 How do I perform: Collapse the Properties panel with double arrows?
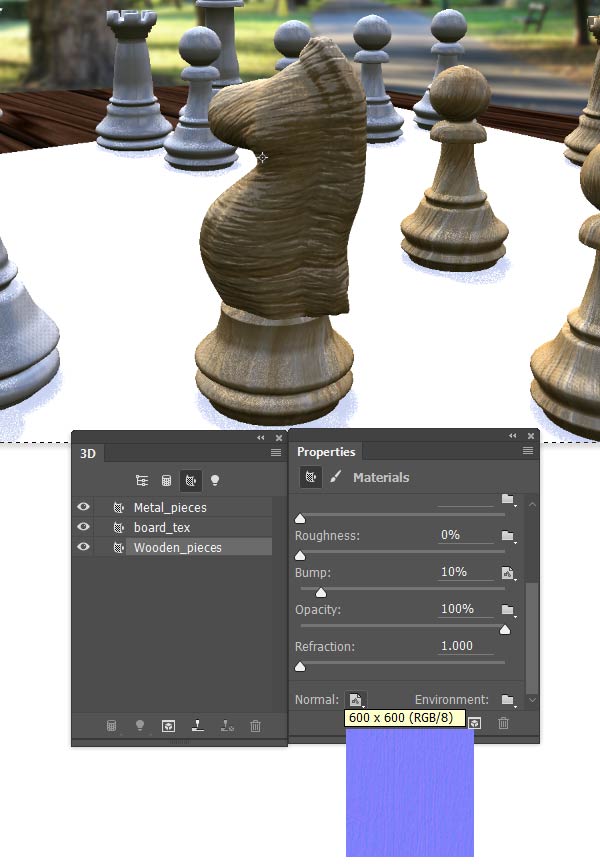click(513, 436)
